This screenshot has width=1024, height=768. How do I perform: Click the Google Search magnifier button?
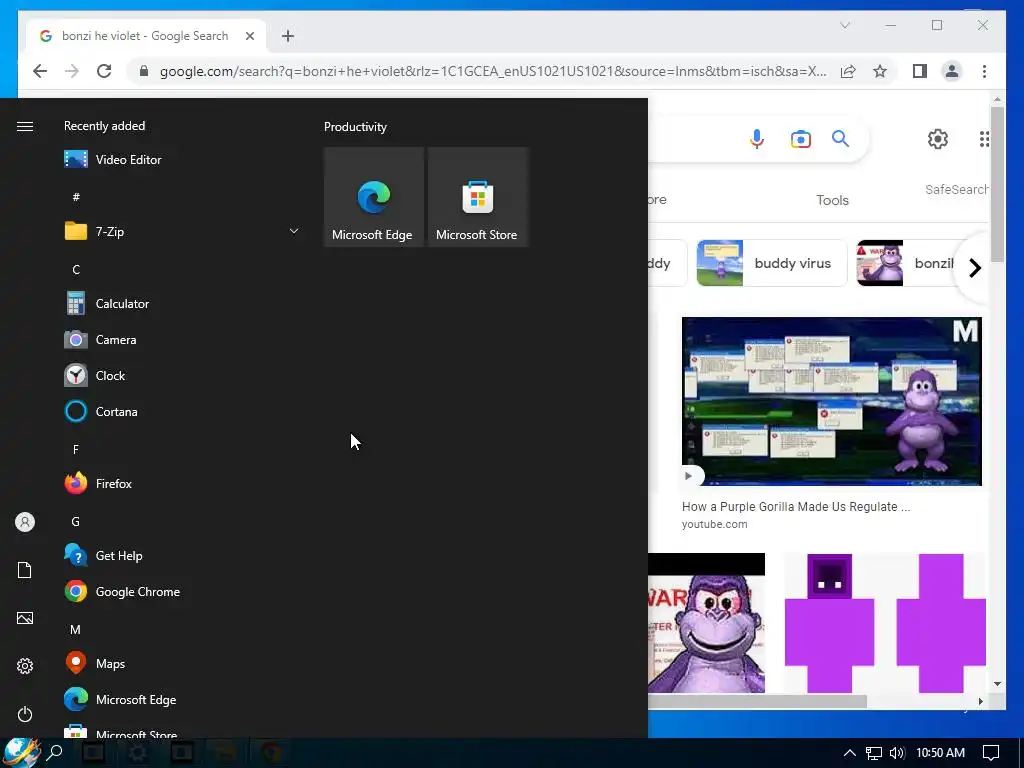(840, 138)
